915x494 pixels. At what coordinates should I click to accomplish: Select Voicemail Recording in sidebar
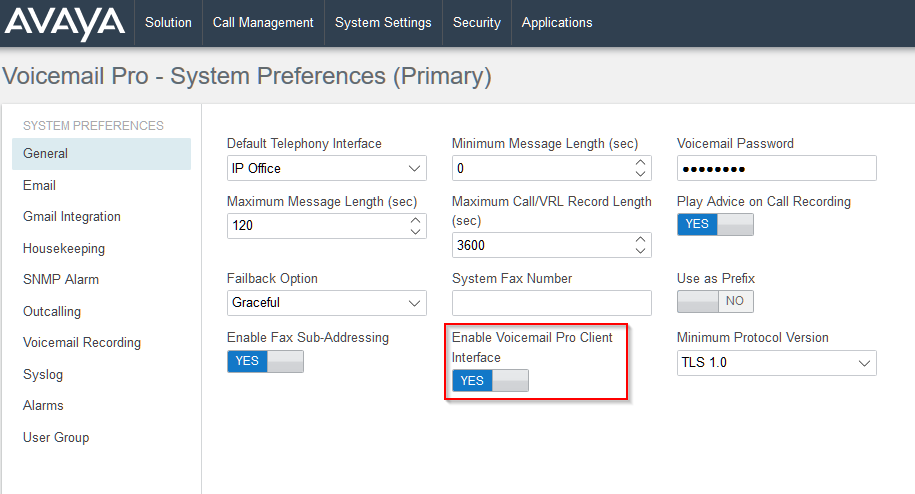coord(82,342)
